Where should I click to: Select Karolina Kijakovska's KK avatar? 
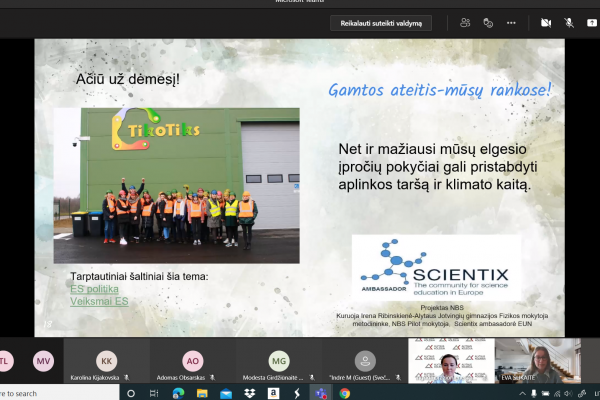pos(106,361)
